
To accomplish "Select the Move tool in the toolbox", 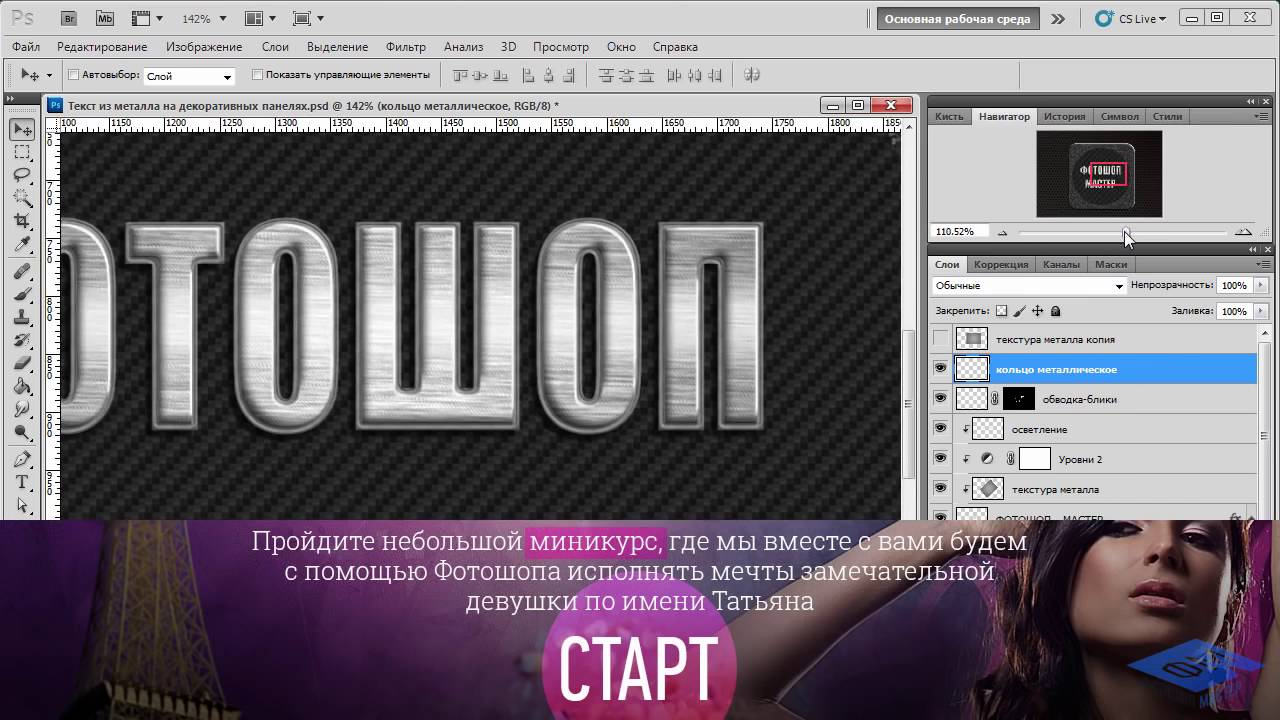I will point(22,130).
